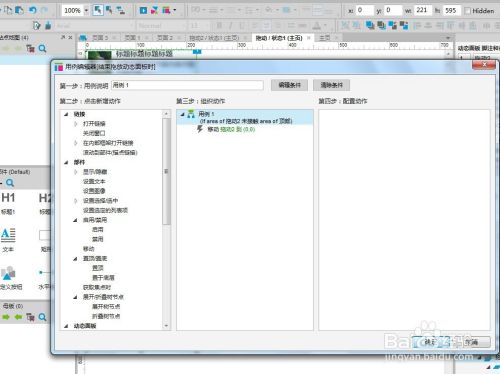The width and height of the screenshot is (500, 374).
Task: Collapse the 用例 1 case node
Action: tap(182, 114)
